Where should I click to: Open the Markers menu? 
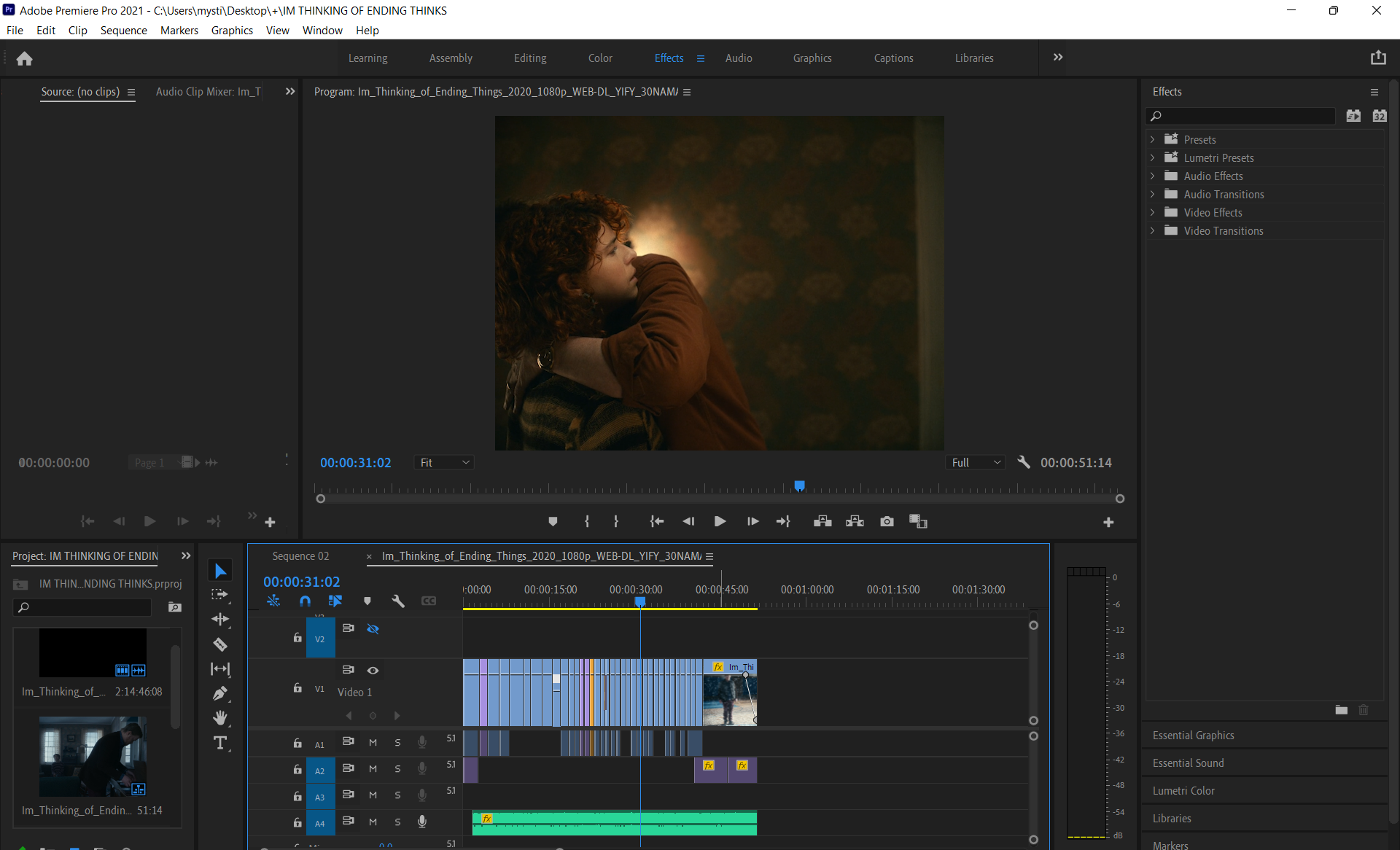click(179, 30)
